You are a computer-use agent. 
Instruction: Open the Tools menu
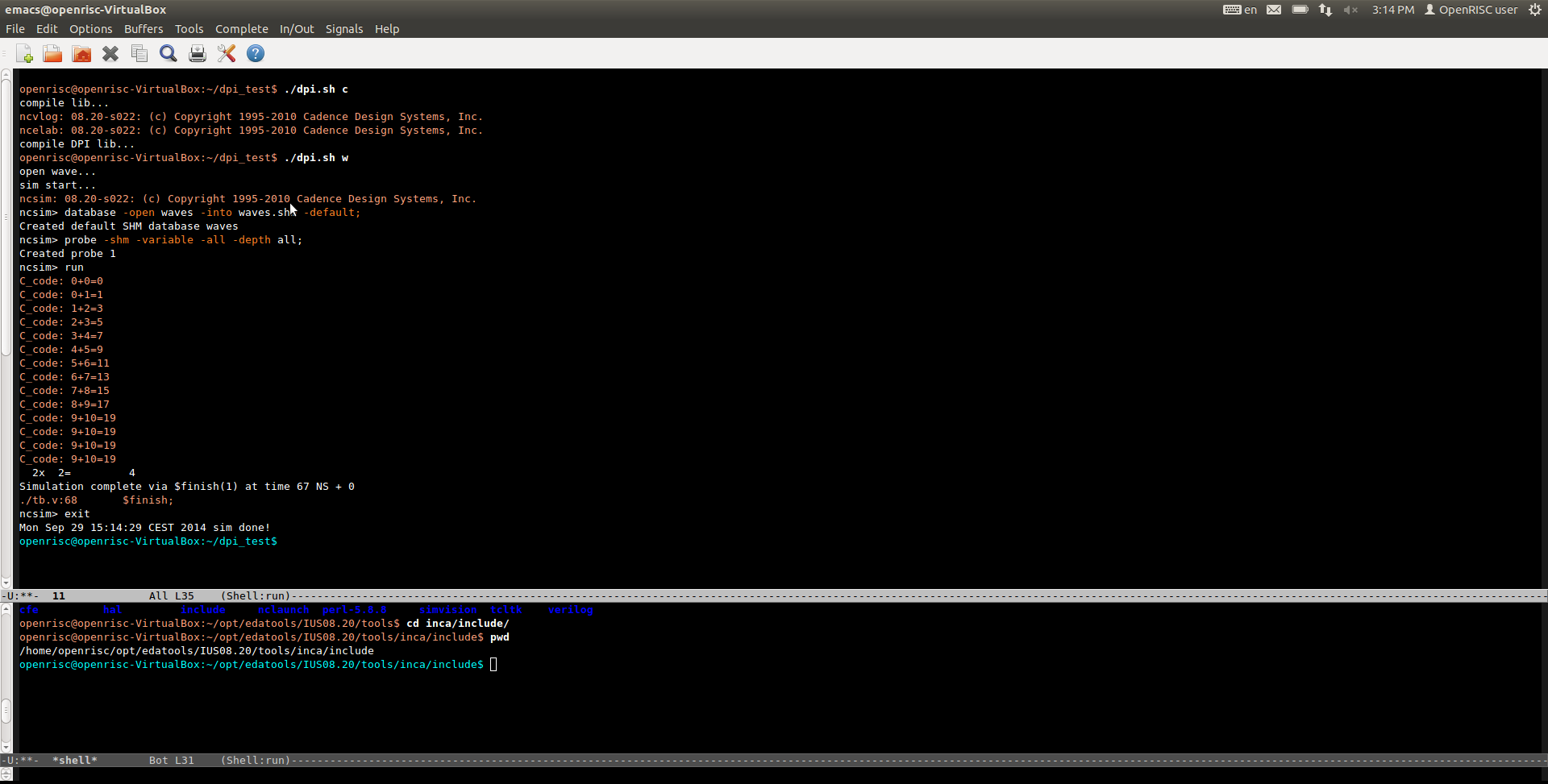tap(189, 29)
